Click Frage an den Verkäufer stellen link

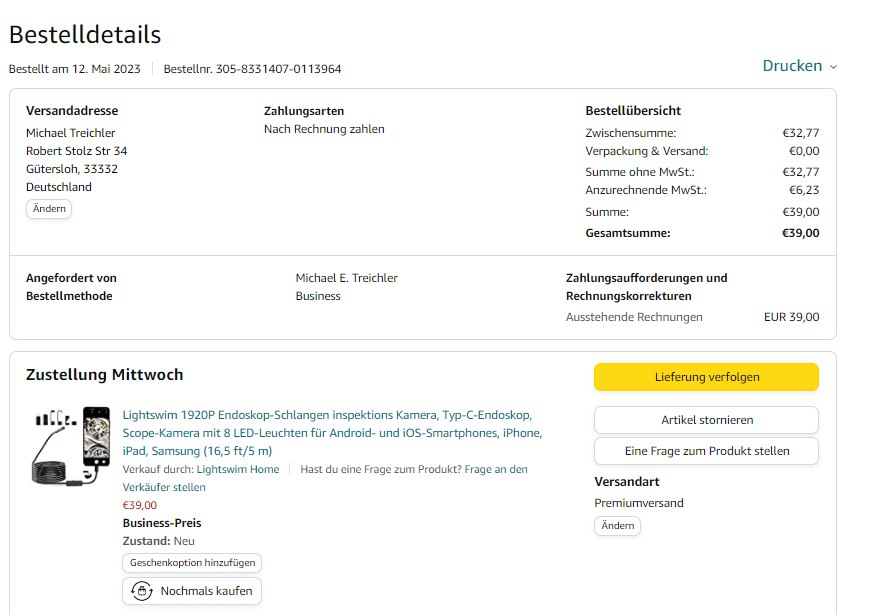click(x=496, y=469)
